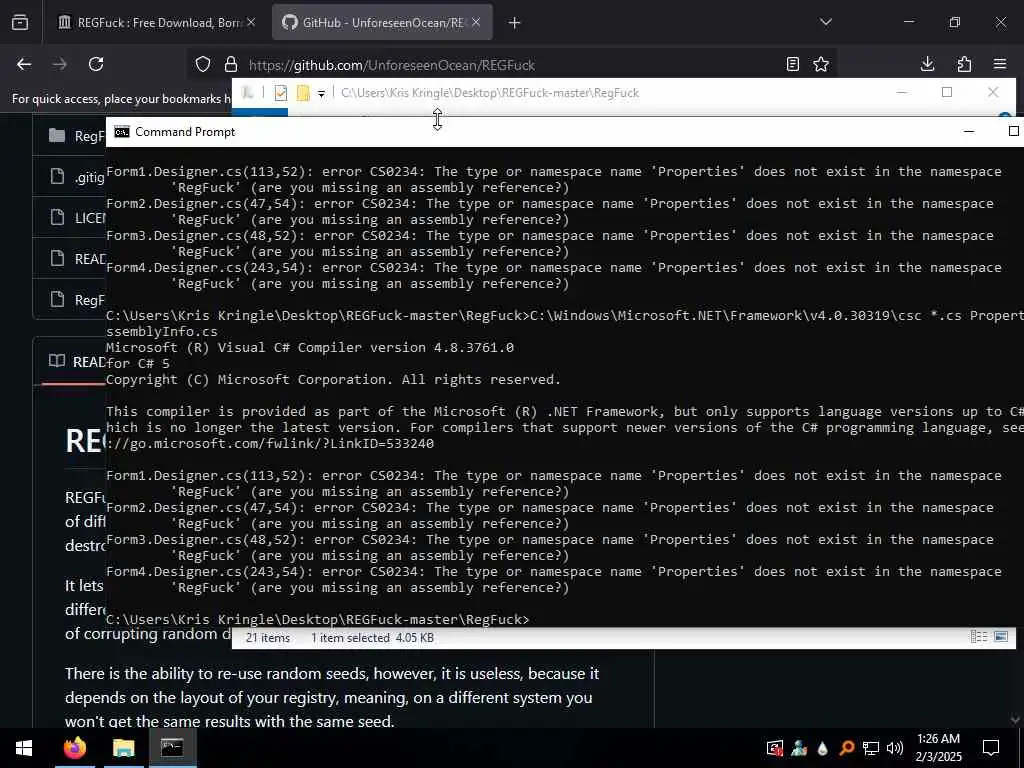This screenshot has width=1024, height=768.
Task: Click the github.com URL address field
Action: coord(513,65)
